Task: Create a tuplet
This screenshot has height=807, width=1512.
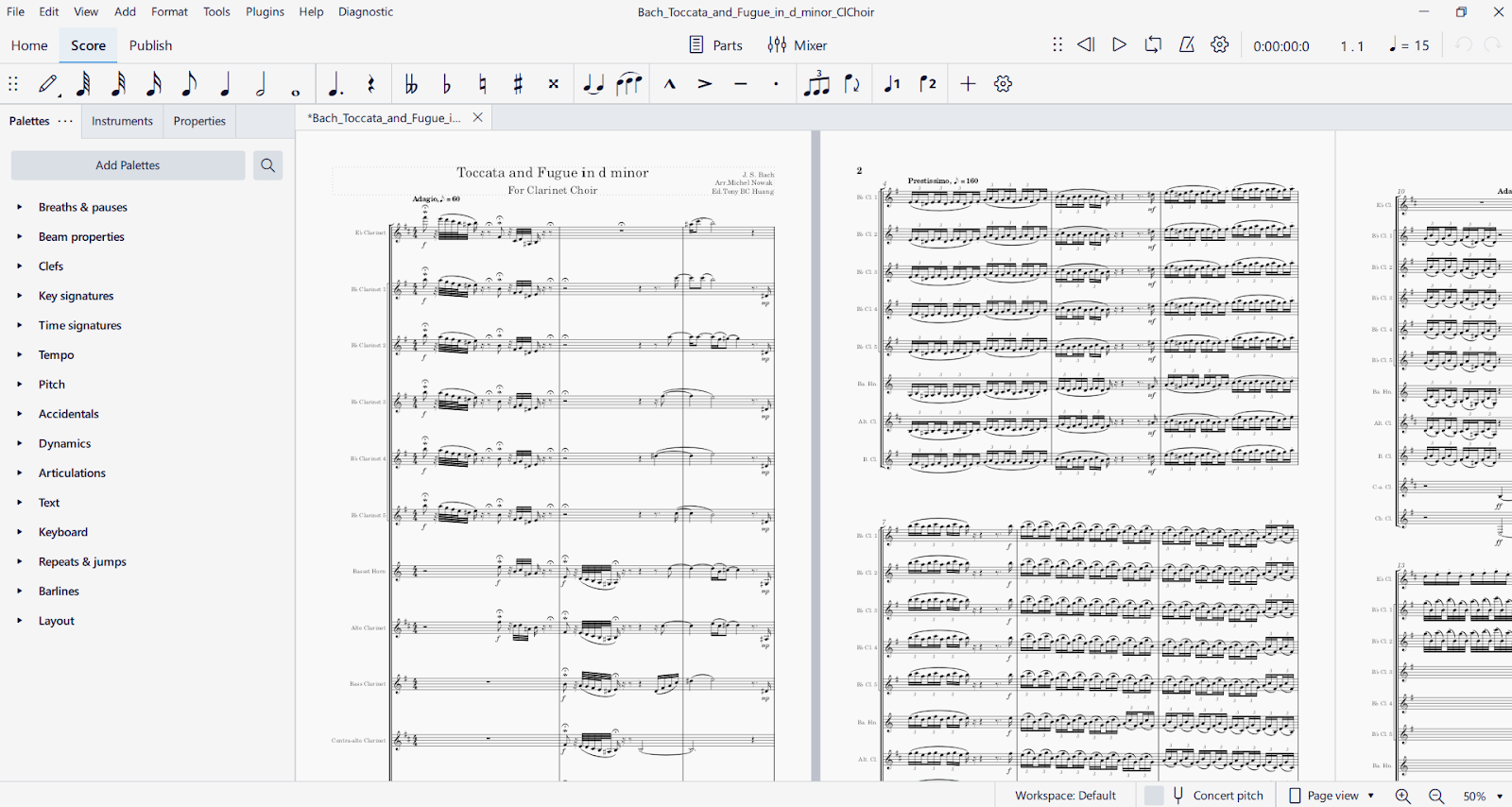Action: pyautogui.click(x=816, y=83)
